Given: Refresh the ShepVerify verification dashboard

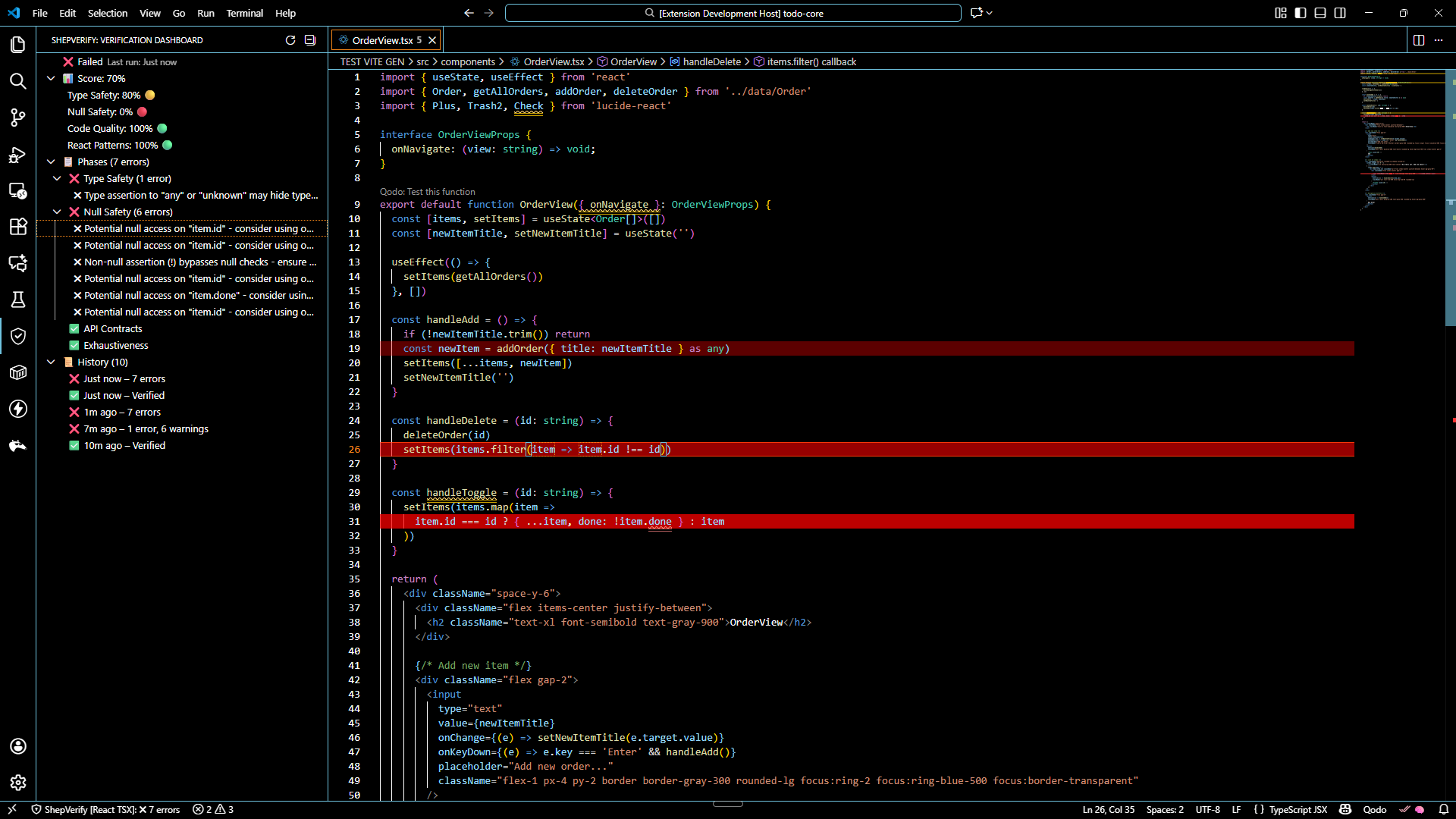Looking at the screenshot, I should click(290, 40).
